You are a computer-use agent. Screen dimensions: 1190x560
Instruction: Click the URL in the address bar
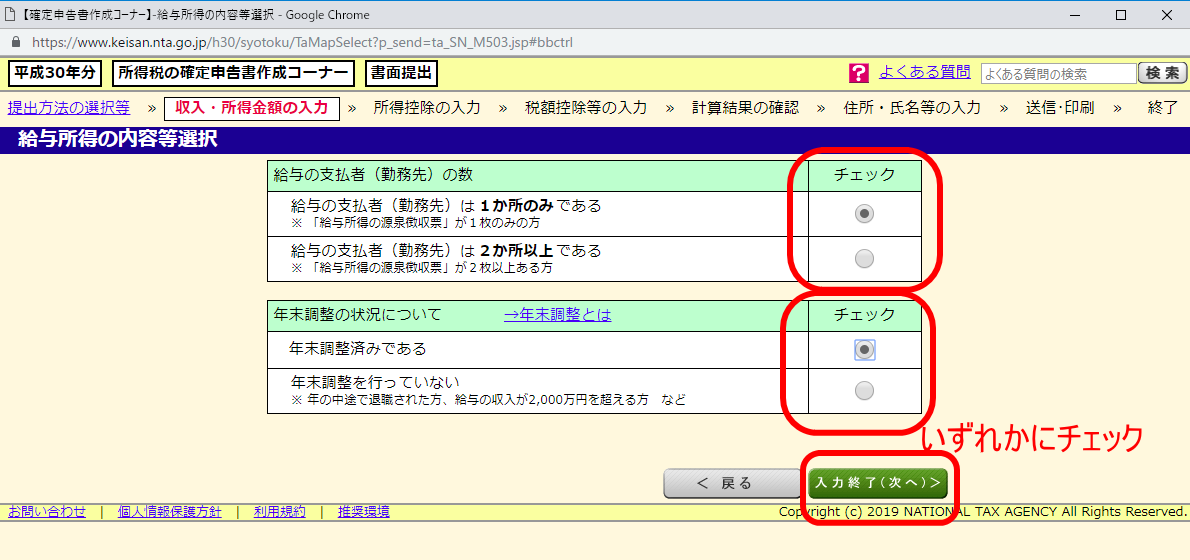(x=300, y=43)
